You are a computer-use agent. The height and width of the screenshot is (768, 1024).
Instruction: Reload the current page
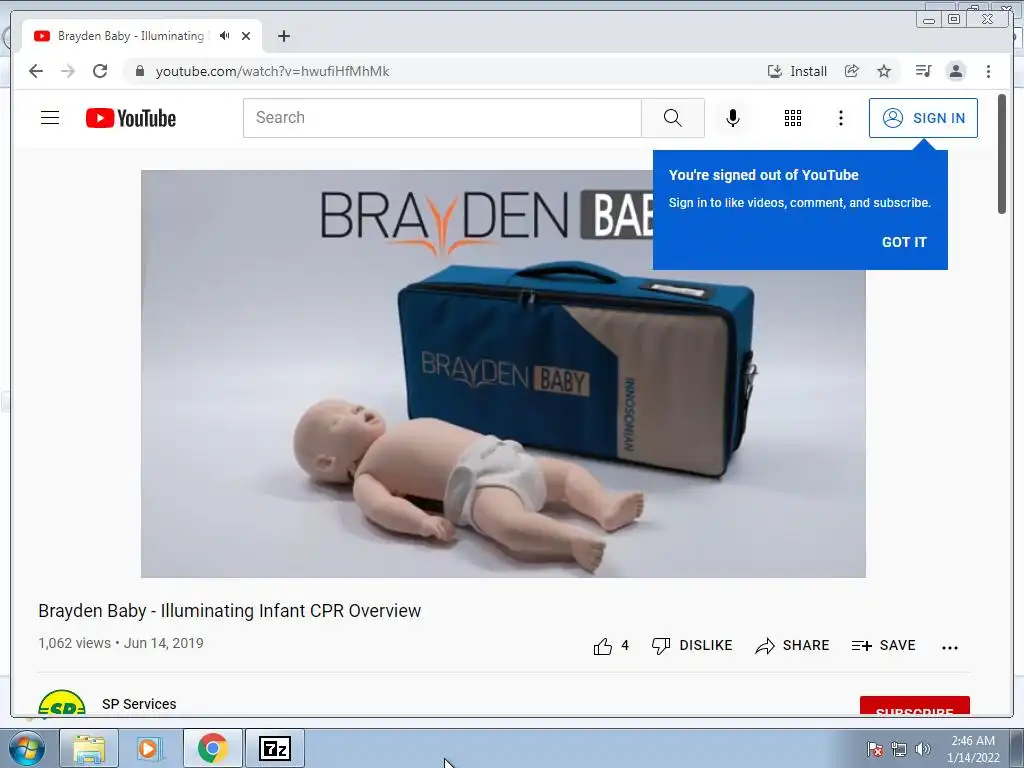100,71
